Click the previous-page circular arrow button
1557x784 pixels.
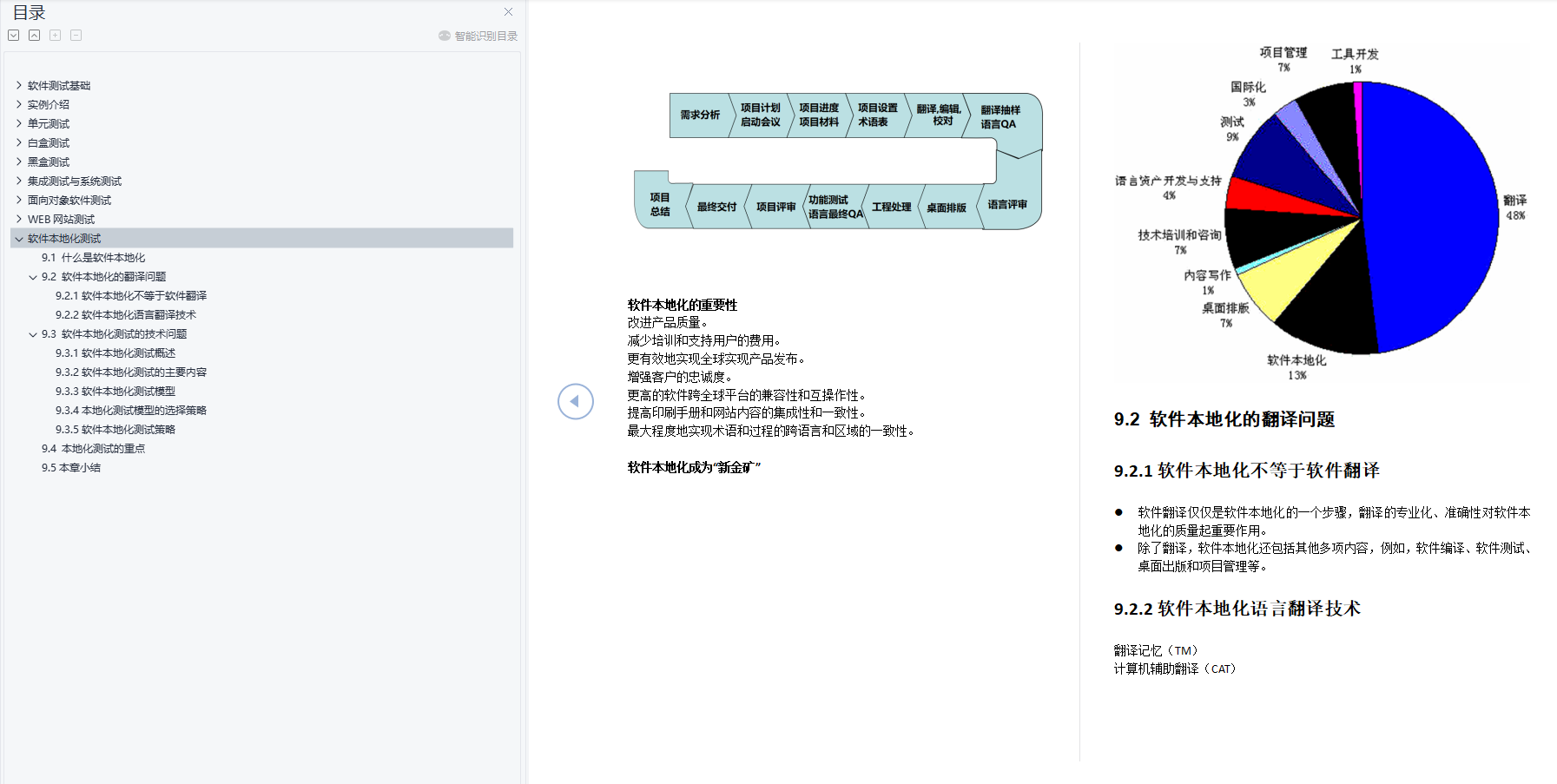(576, 401)
